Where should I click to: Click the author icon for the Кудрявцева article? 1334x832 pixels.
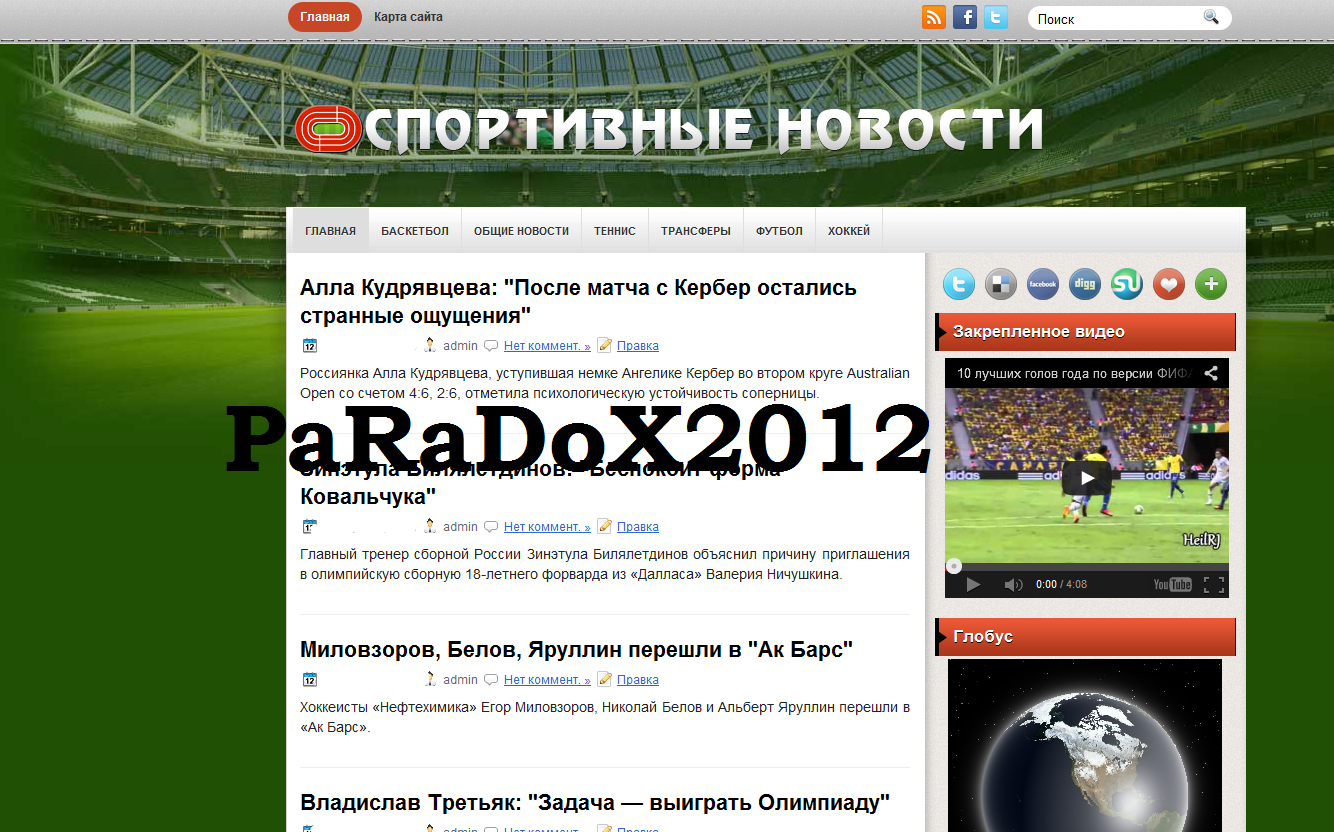click(x=430, y=345)
